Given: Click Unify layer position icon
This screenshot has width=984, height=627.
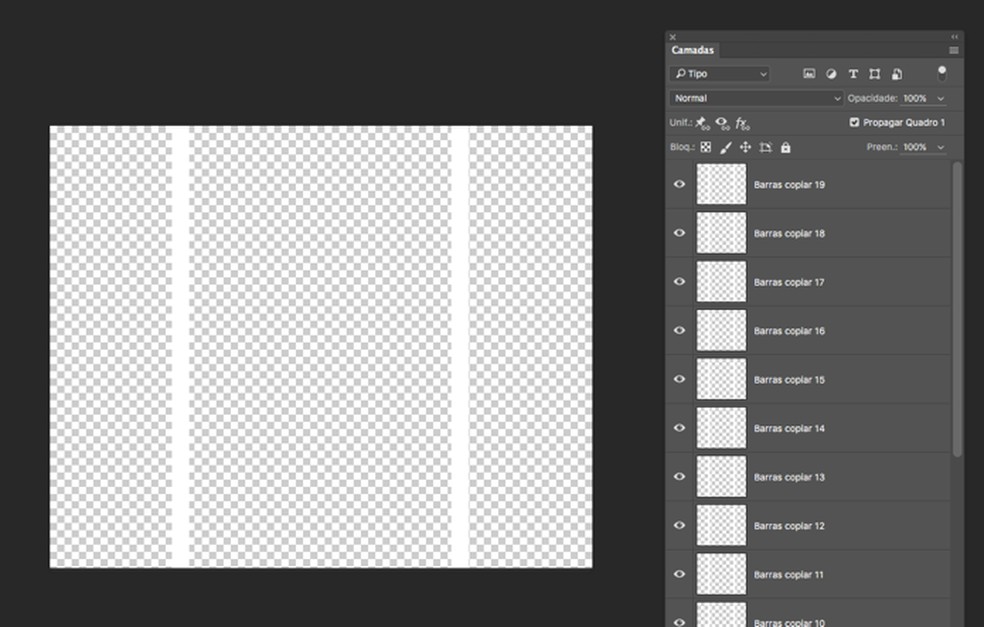Looking at the screenshot, I should 702,123.
